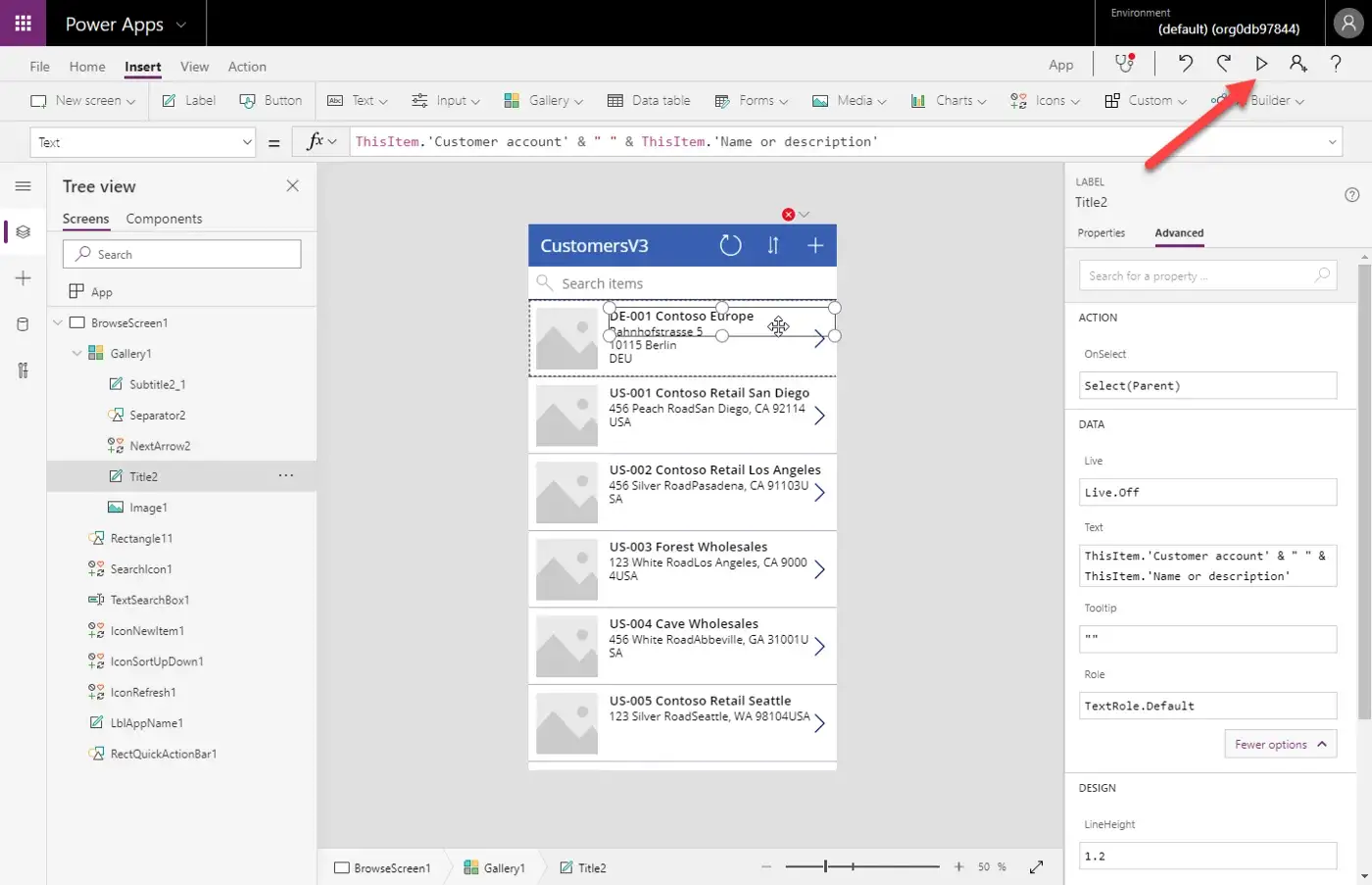The image size is (1372, 885).
Task: Open the Advanced tools sidebar icon
Action: tap(23, 370)
